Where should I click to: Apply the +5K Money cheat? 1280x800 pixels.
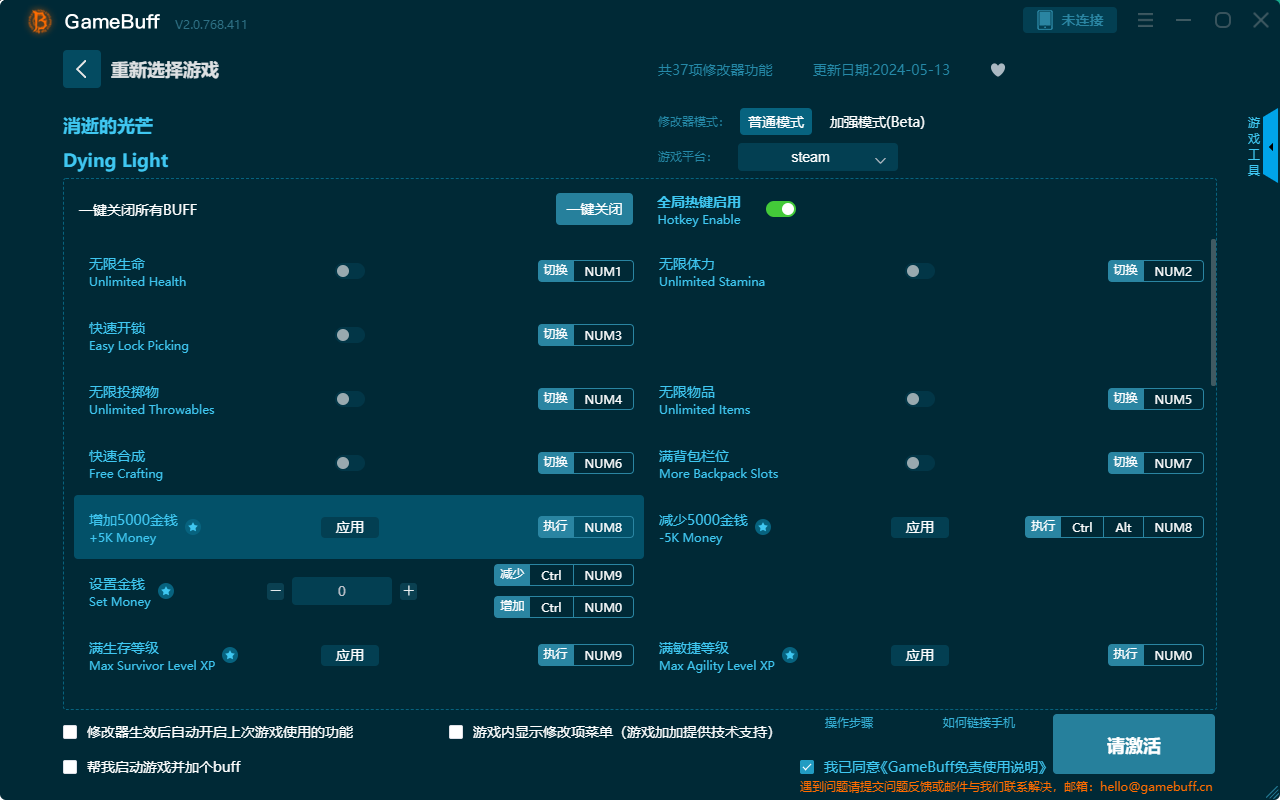click(350, 527)
